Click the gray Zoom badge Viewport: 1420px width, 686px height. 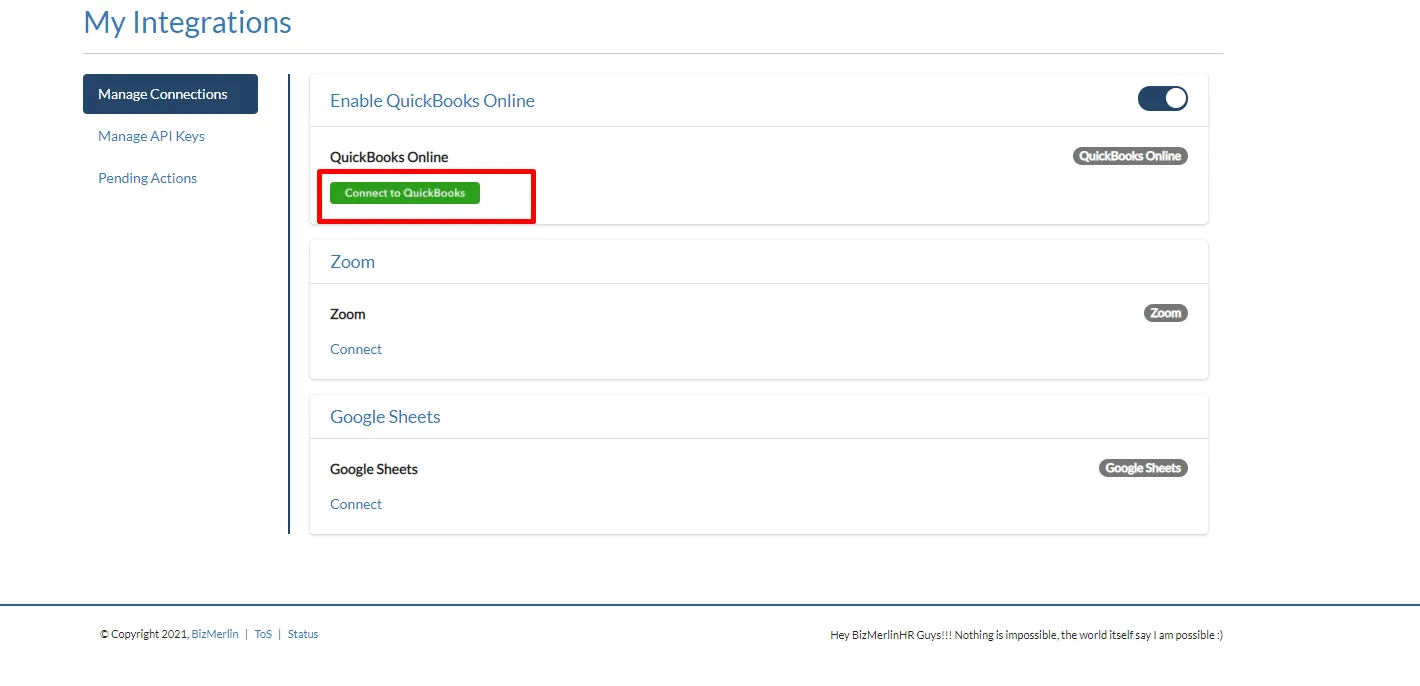[x=1166, y=313]
